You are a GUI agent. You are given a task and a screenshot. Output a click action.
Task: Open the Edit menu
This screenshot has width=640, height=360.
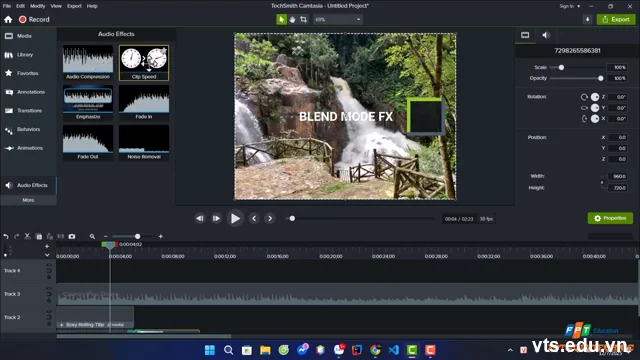click(20, 6)
